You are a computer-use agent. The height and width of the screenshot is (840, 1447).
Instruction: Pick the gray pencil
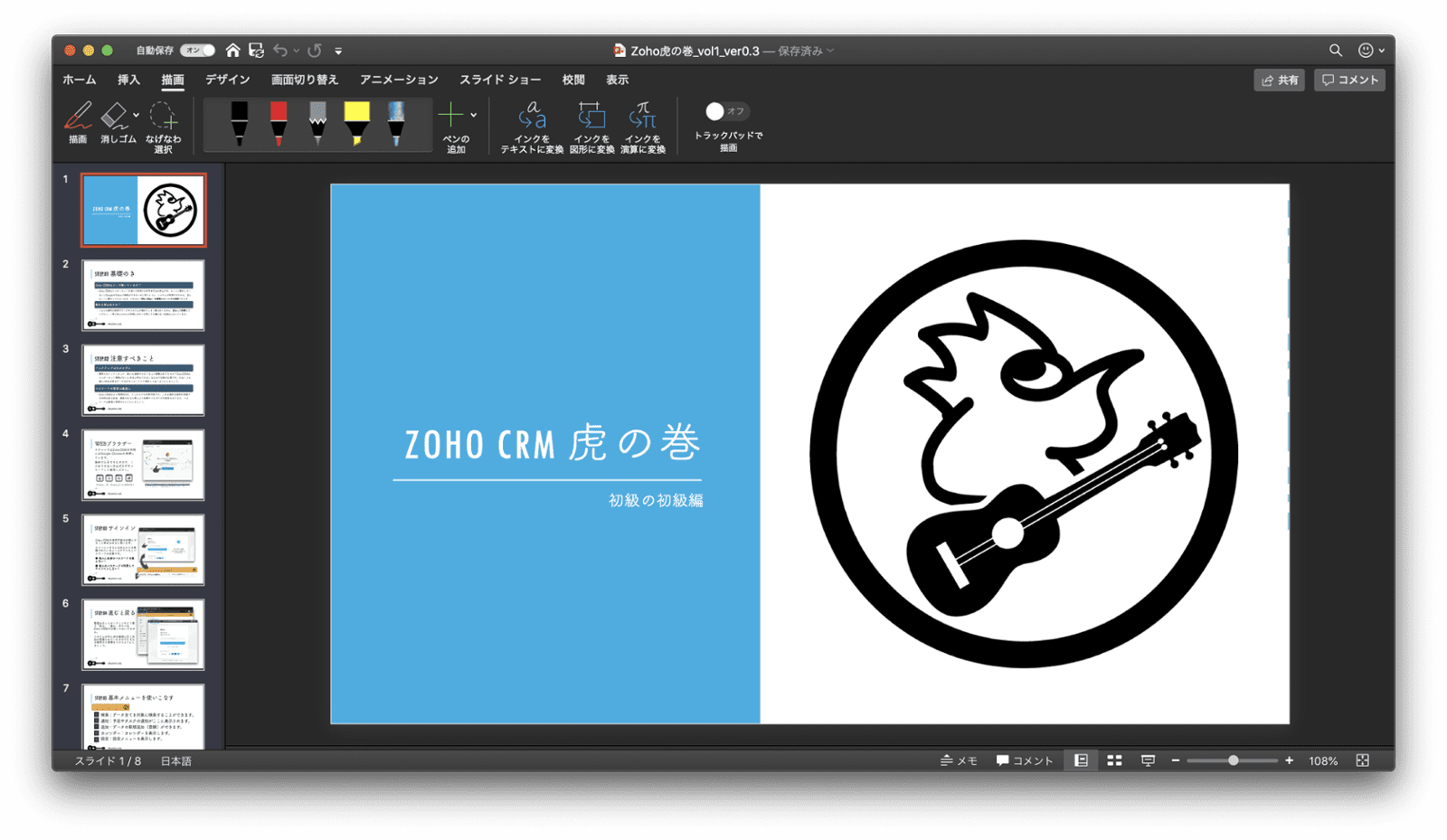tap(317, 124)
